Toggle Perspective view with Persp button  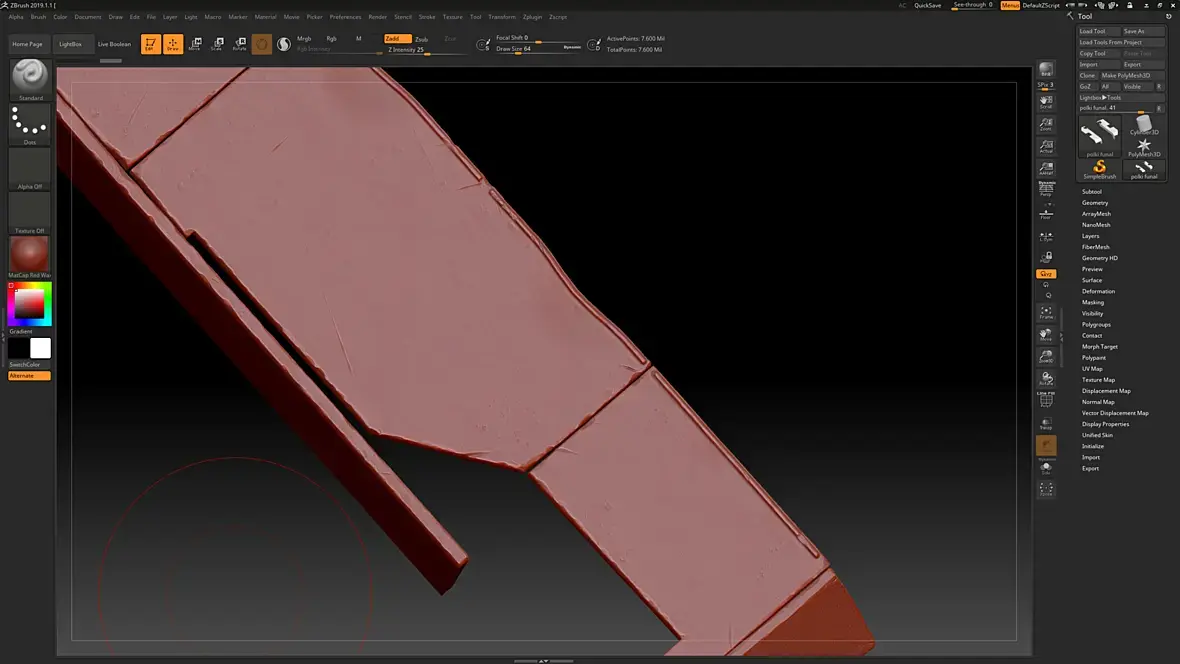(1046, 189)
